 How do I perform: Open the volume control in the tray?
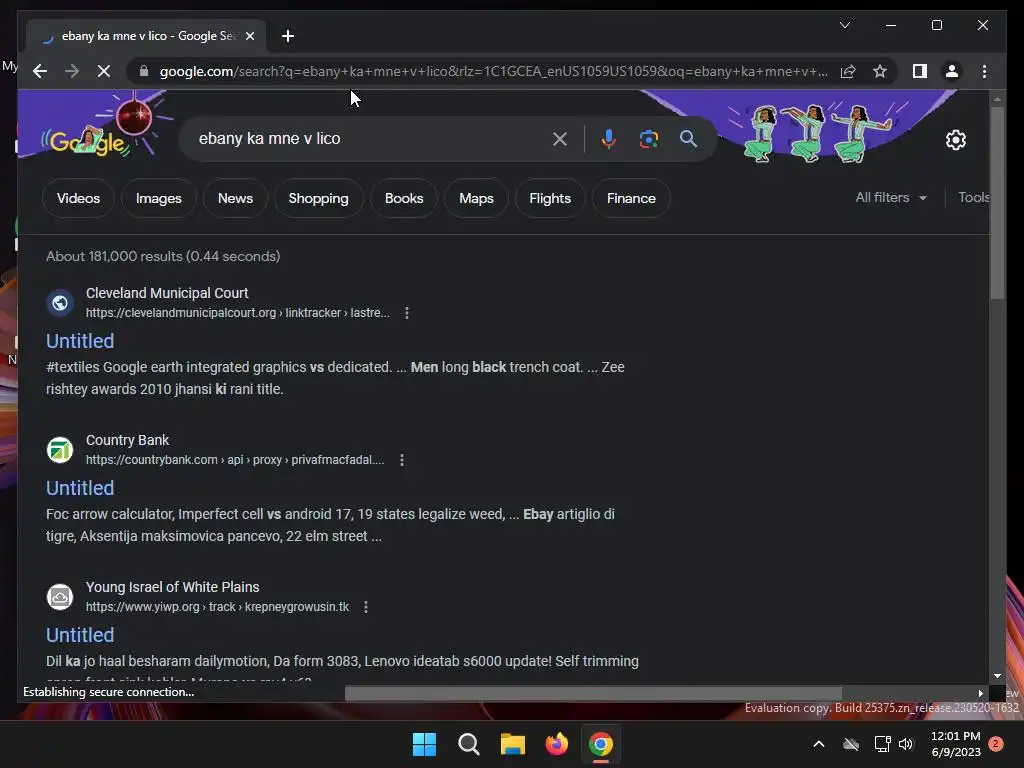[x=906, y=744]
